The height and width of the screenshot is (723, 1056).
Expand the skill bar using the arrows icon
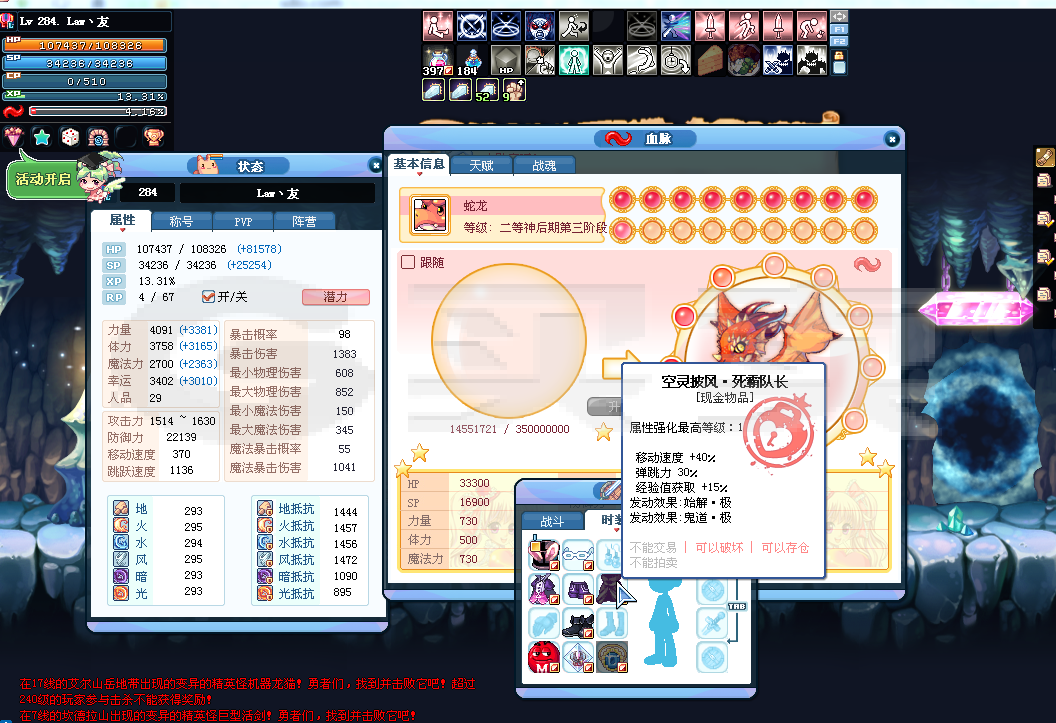pos(839,16)
